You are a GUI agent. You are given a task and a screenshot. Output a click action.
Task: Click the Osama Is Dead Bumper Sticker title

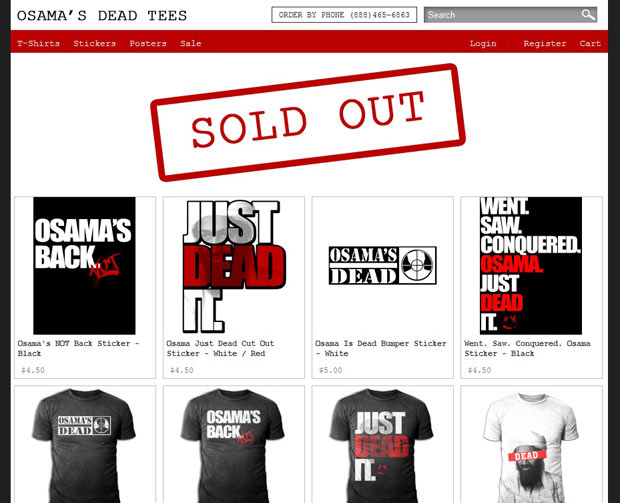(x=380, y=348)
